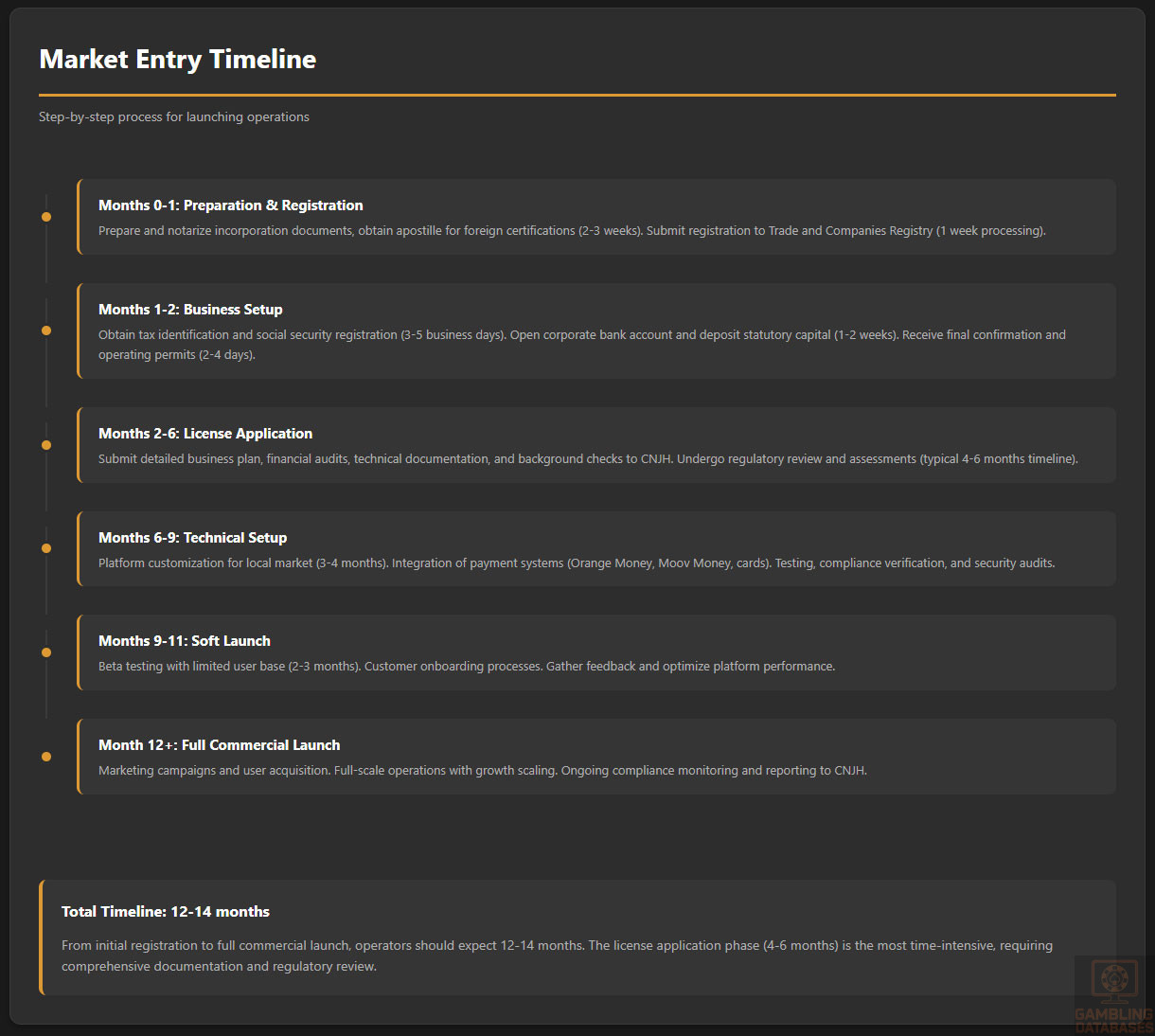Open the Preparation & Registration card heading
This screenshot has height=1036, width=1155.
tap(231, 205)
